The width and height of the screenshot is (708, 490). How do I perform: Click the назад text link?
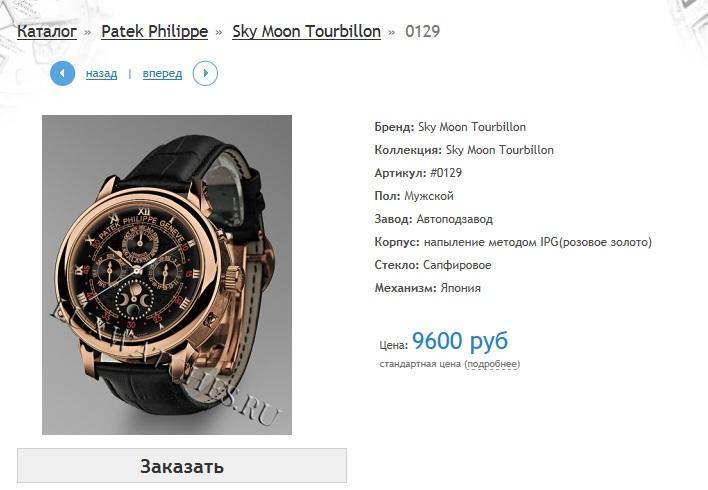[101, 73]
